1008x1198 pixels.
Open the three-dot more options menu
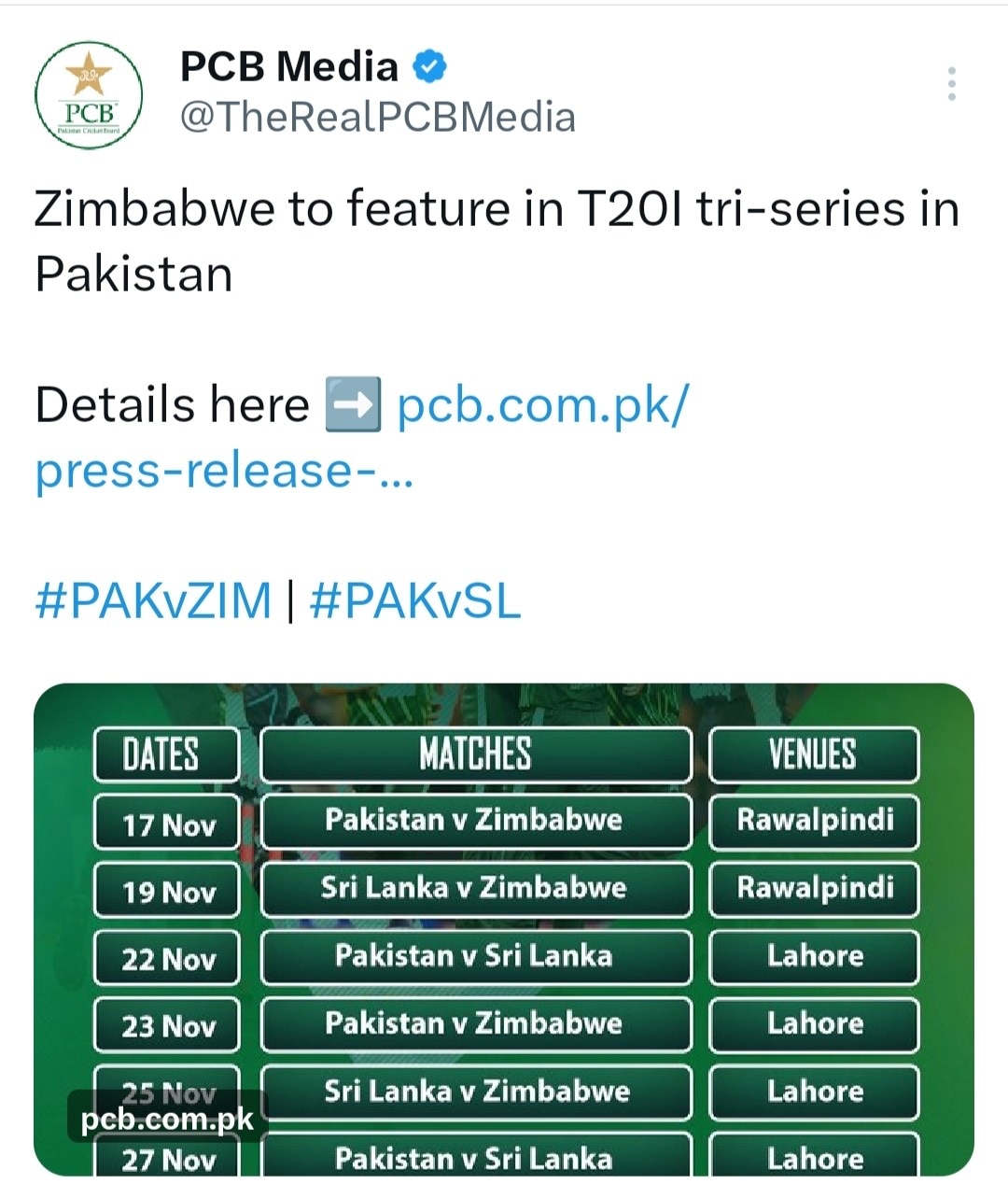pyautogui.click(x=951, y=84)
